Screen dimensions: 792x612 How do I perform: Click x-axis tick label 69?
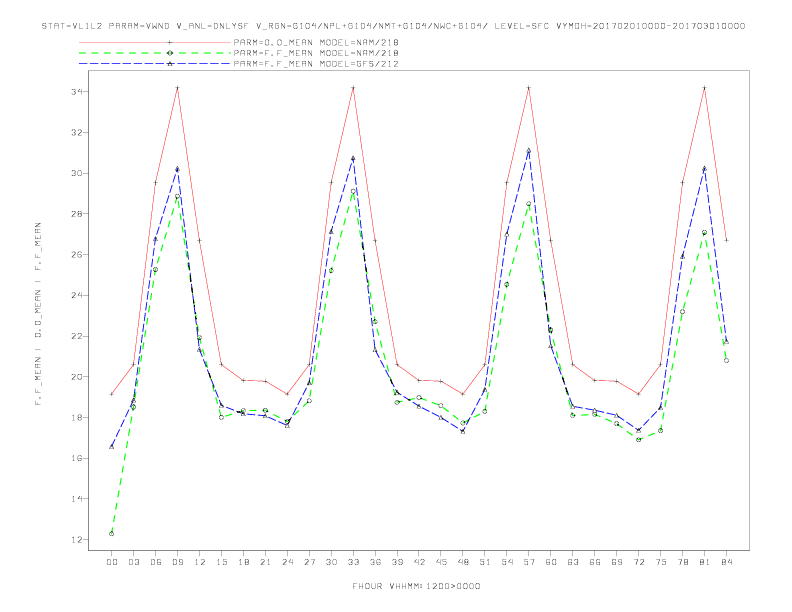[x=617, y=562]
